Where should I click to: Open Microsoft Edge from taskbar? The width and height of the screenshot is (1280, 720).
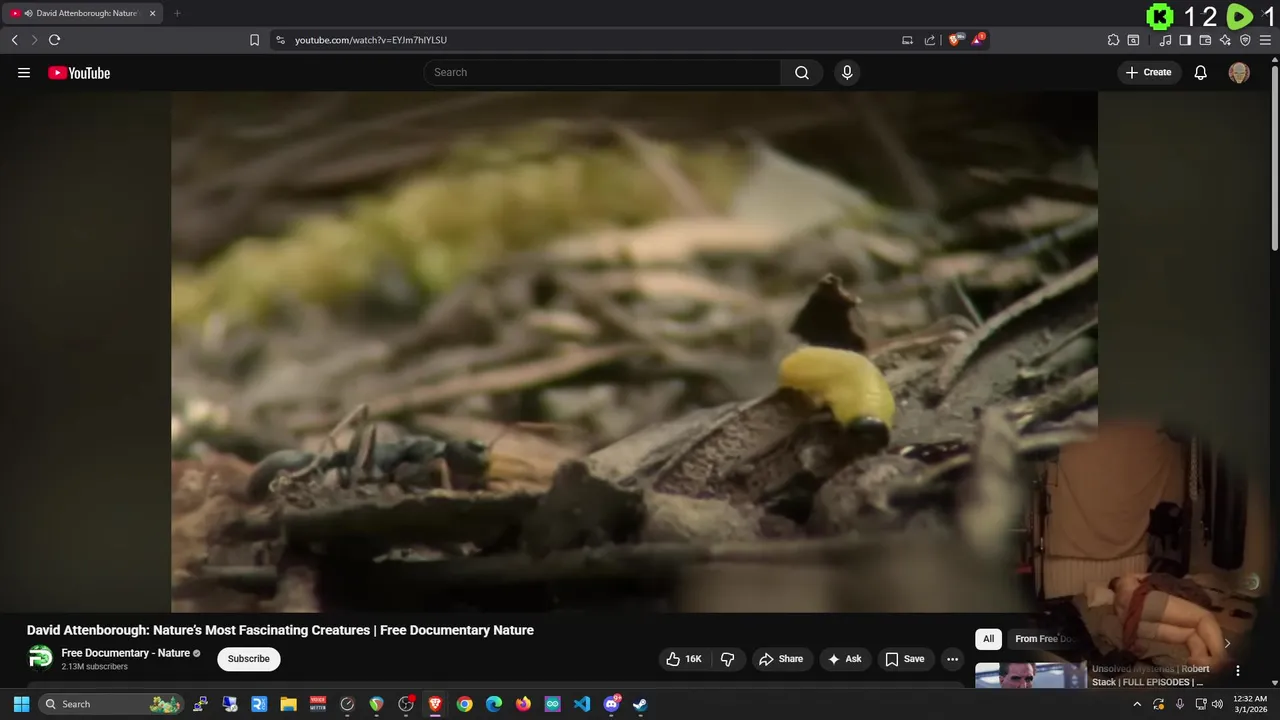point(494,704)
